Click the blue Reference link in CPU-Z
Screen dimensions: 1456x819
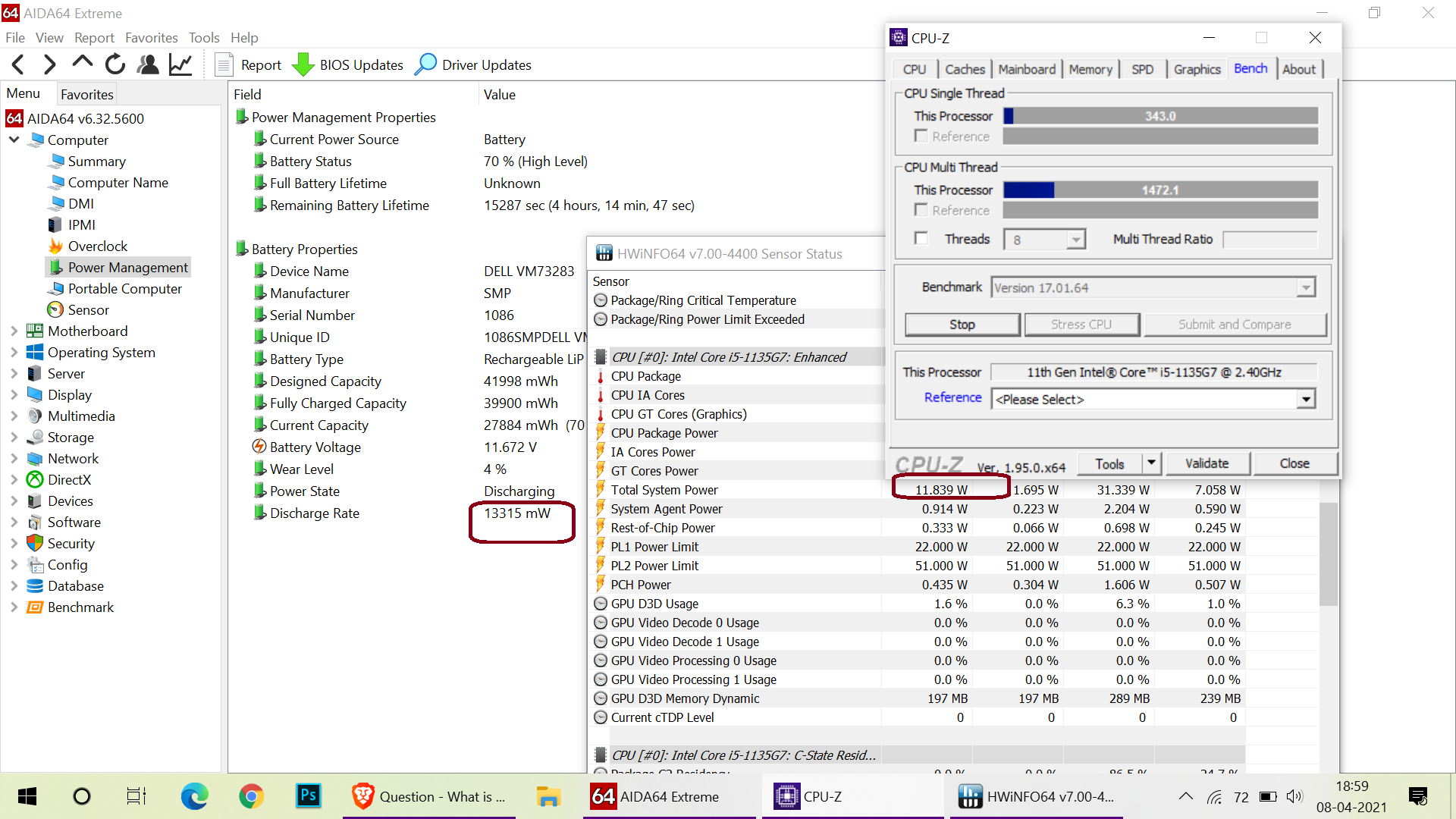pyautogui.click(x=953, y=397)
